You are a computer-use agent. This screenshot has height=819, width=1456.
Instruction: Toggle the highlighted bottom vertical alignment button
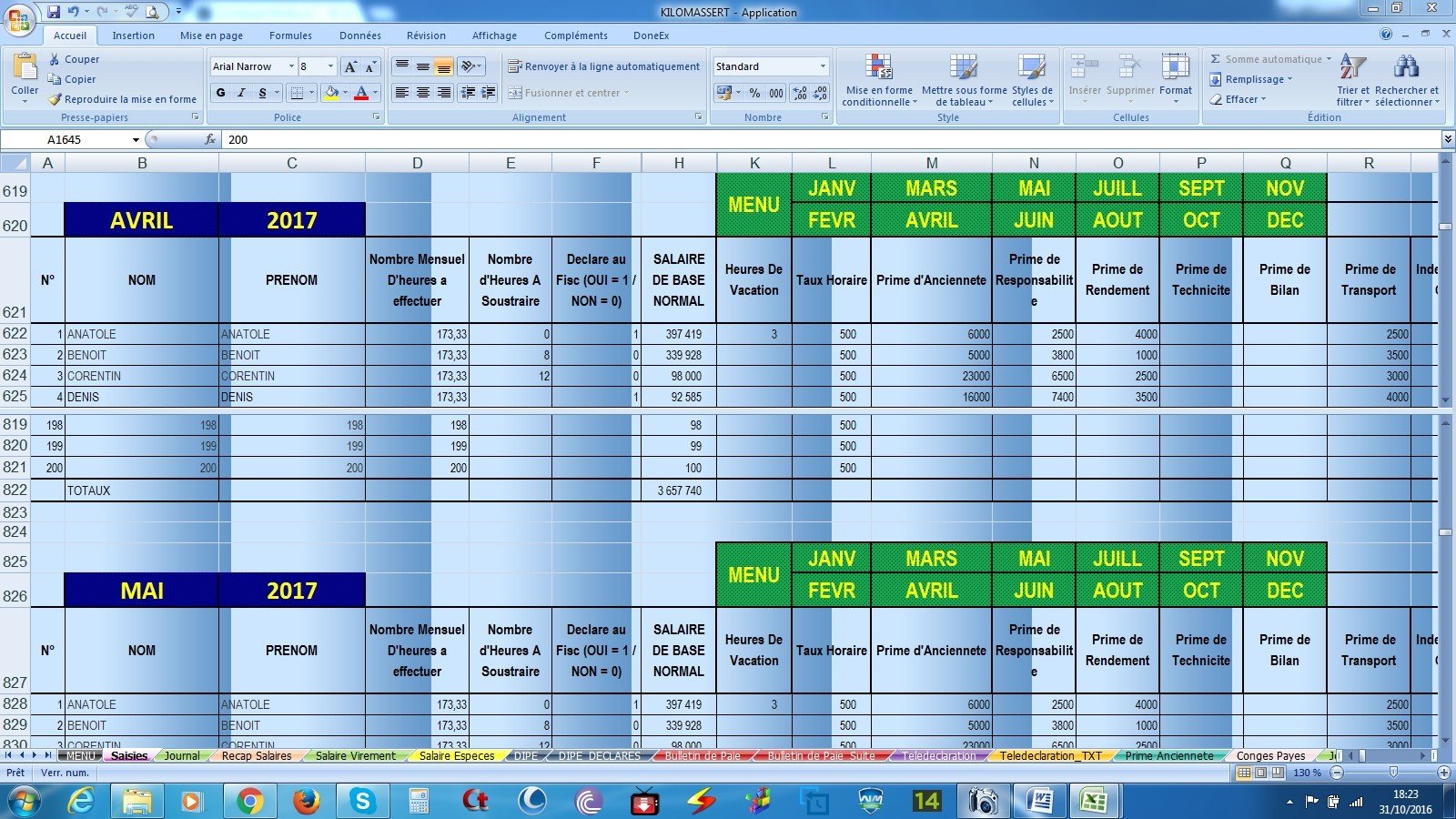(443, 66)
